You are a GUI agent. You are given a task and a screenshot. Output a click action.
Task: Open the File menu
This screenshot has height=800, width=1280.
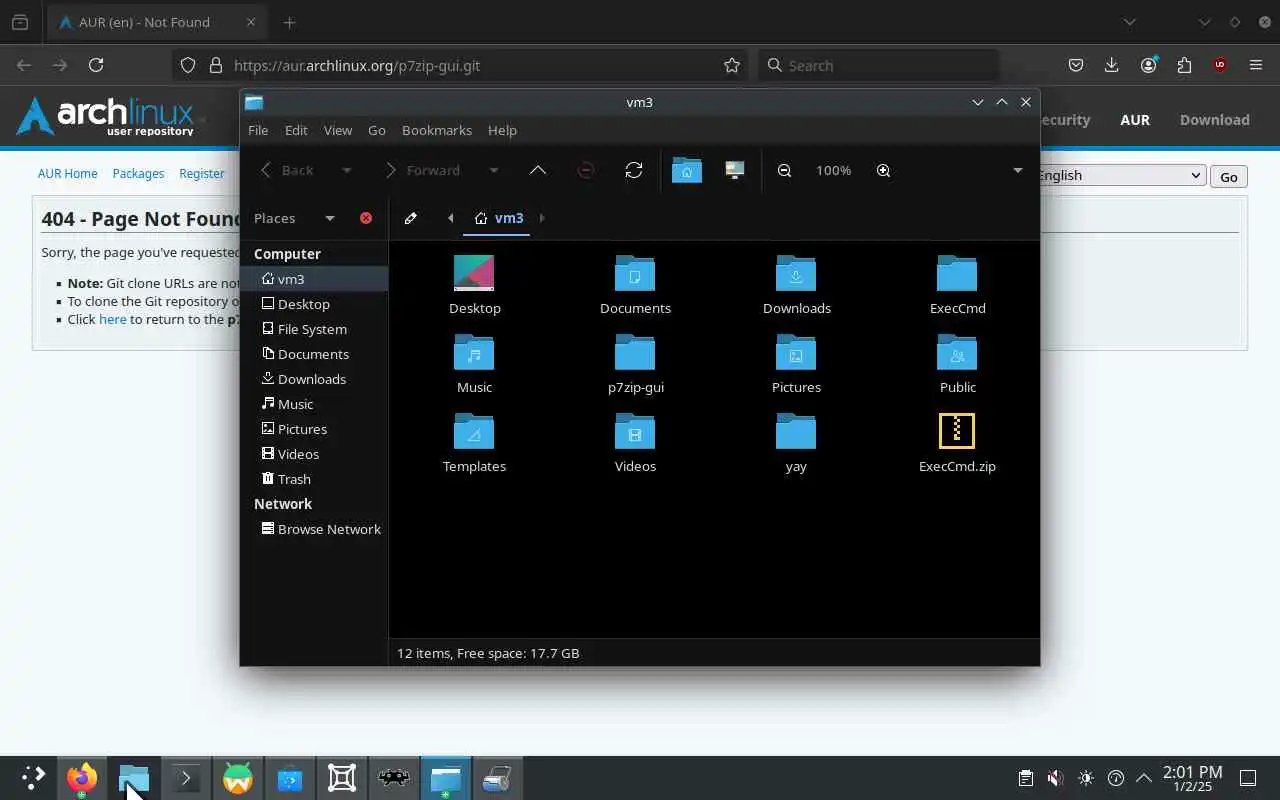pos(258,130)
